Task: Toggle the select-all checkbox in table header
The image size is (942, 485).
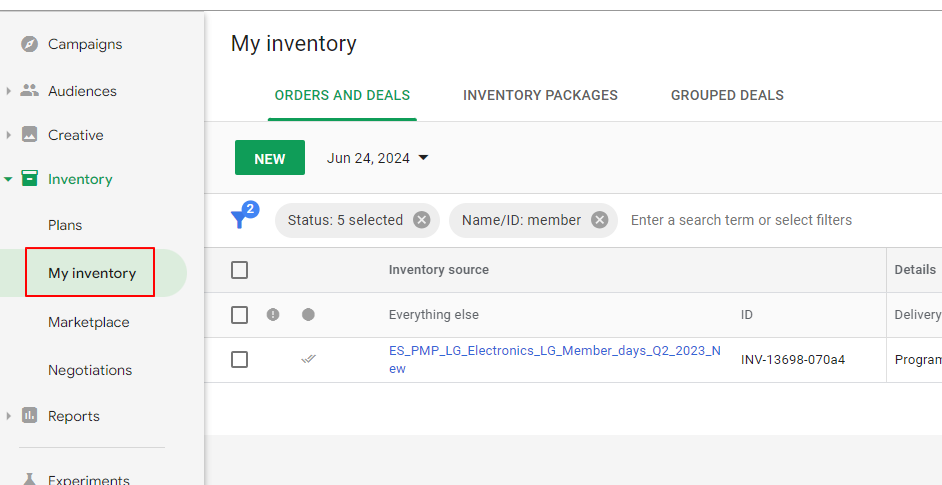Action: pos(239,270)
